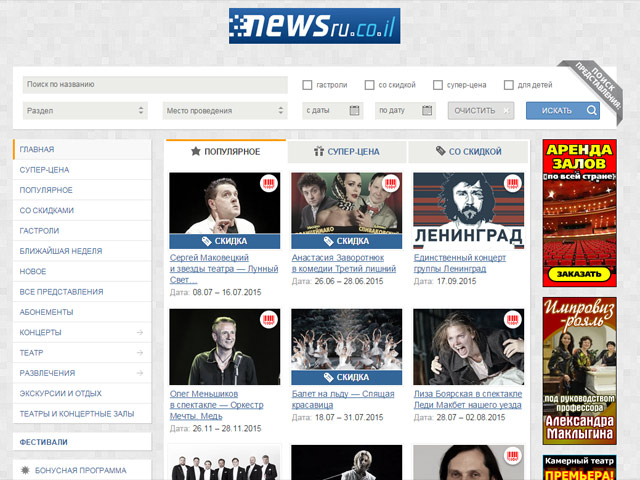Image resolution: width=640 pixels, height=480 pixels.
Task: Check the 'со скидкой' filter box
Action: 369,85
